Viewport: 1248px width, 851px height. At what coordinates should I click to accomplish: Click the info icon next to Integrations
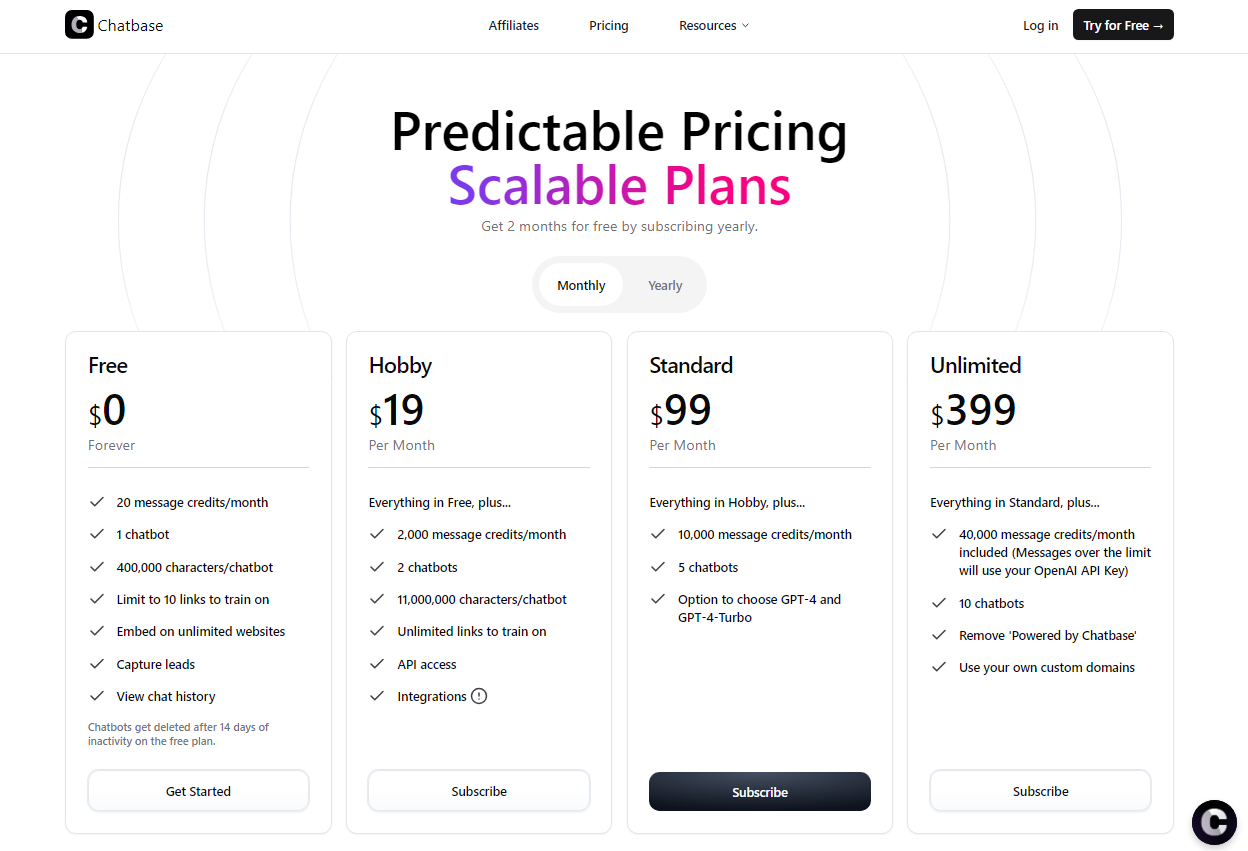479,696
